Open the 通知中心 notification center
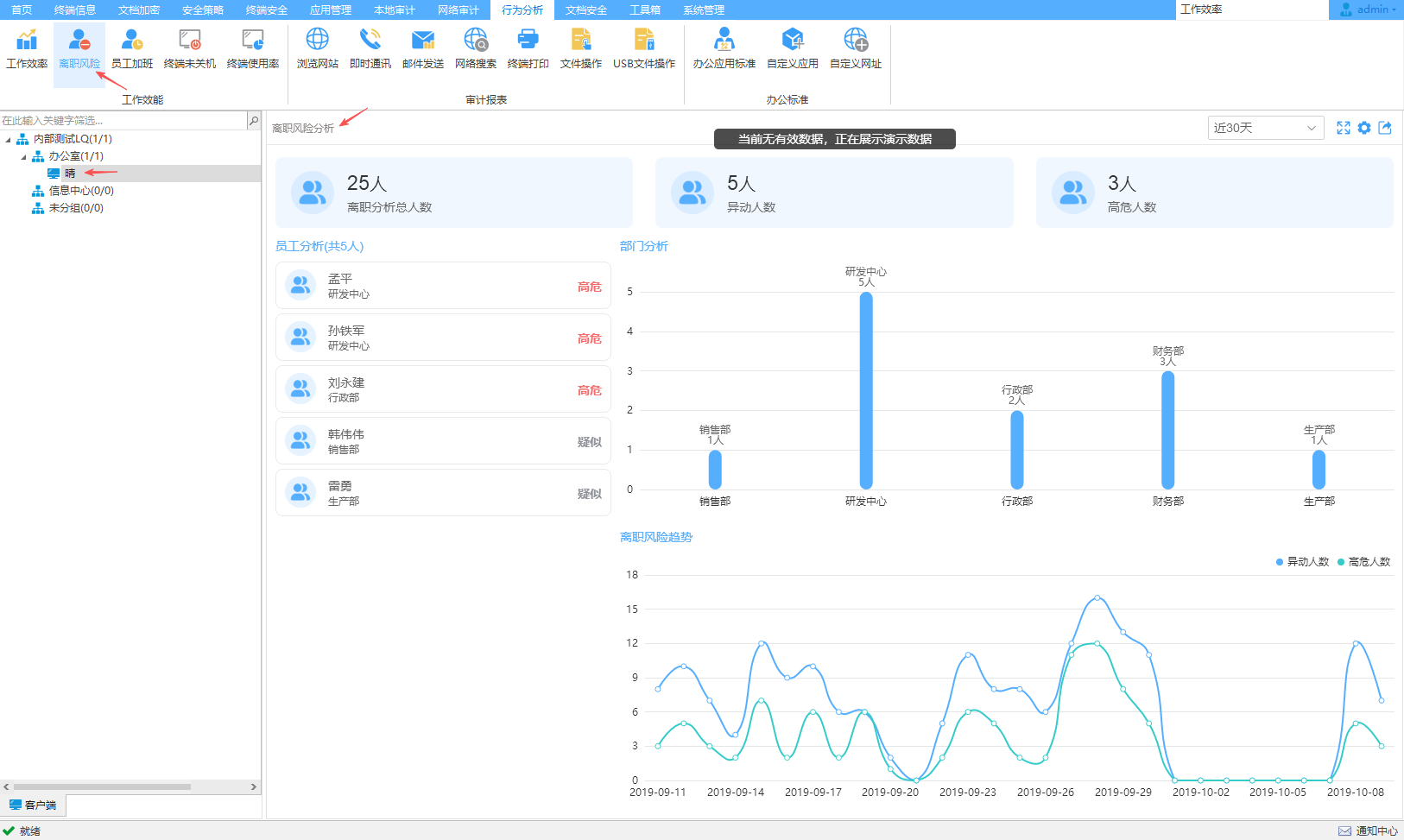Viewport: 1404px width, 840px height. [x=1369, y=831]
